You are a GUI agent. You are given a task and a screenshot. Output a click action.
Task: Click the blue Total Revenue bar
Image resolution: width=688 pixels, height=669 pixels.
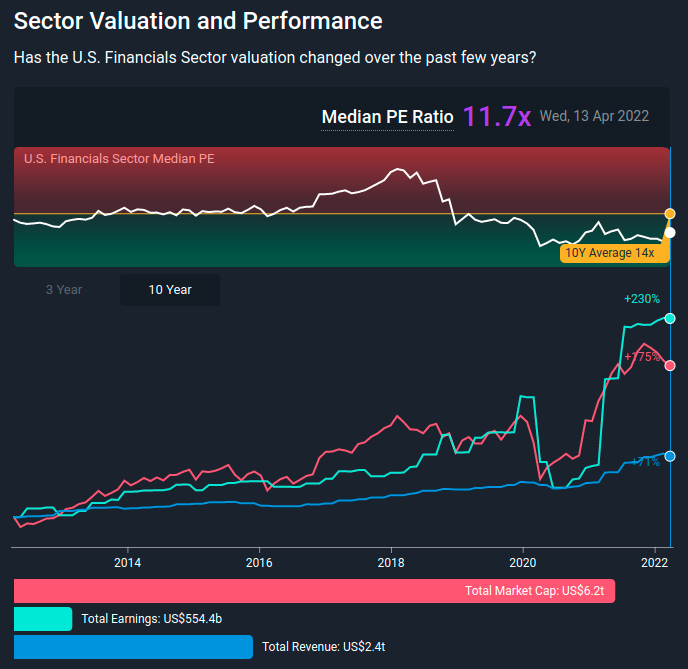point(133,647)
